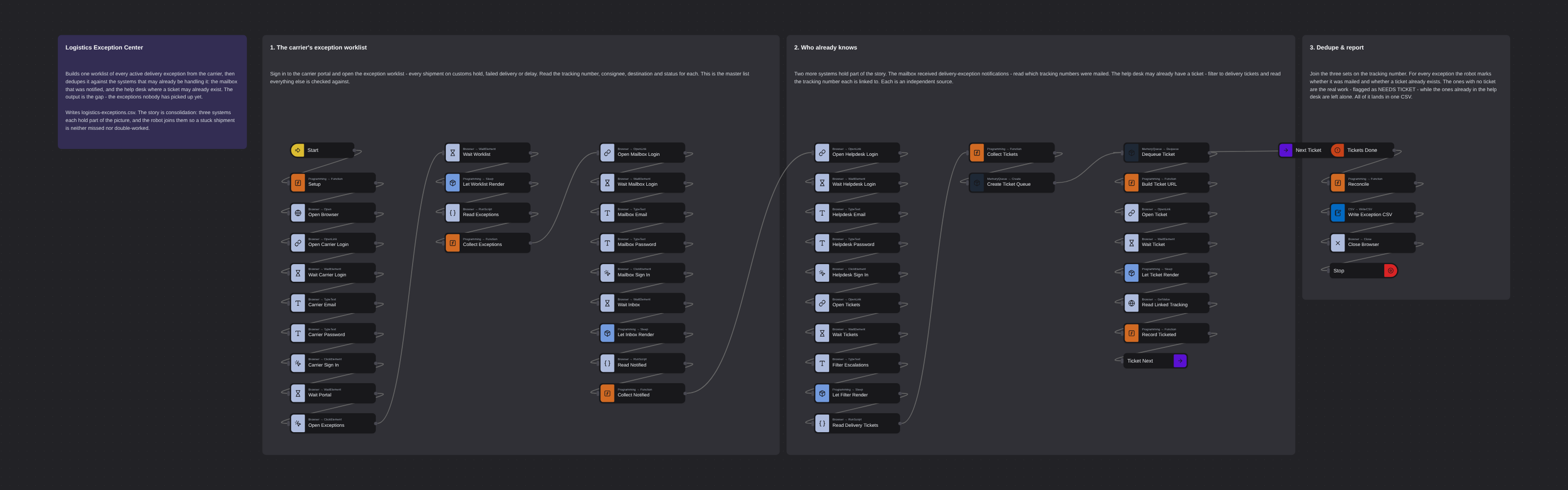Click the yellow Start node icon
This screenshot has height=490, width=1568.
tap(297, 150)
